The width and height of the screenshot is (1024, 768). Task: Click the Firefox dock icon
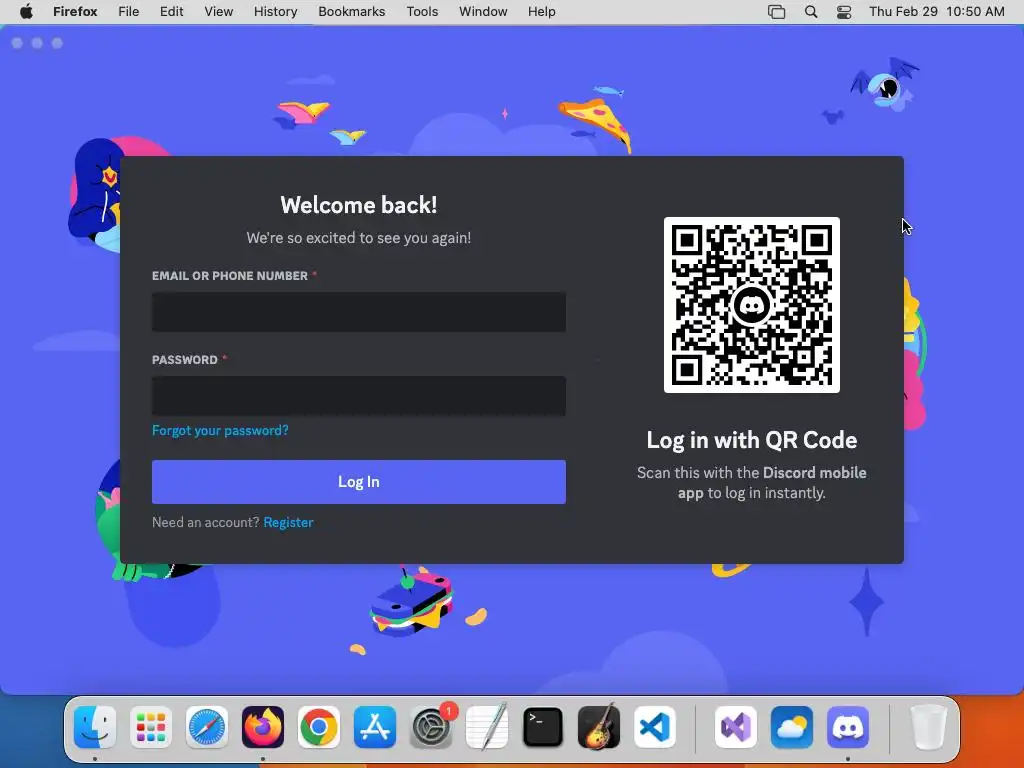point(263,727)
